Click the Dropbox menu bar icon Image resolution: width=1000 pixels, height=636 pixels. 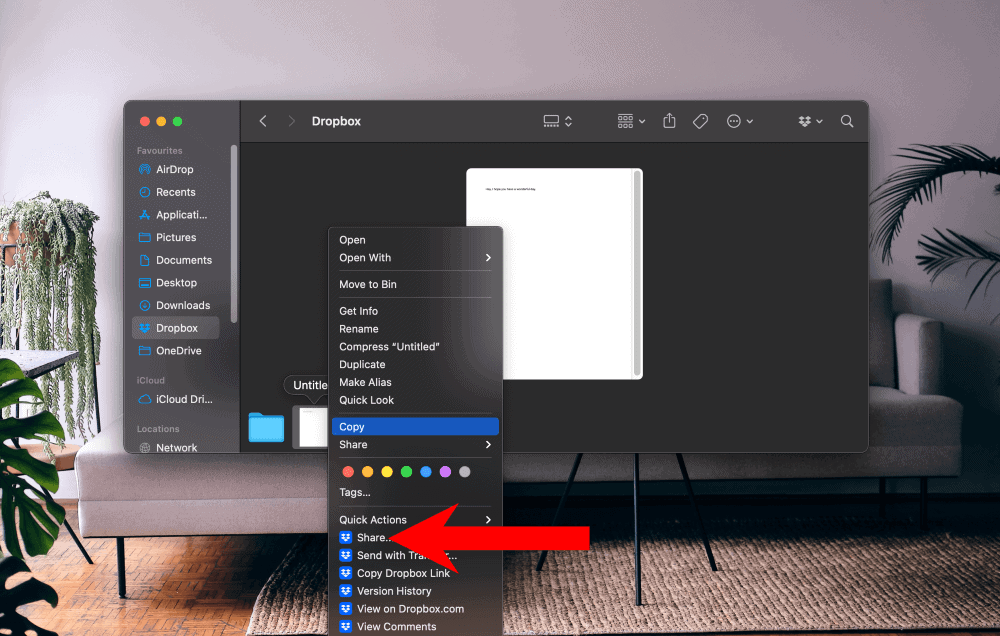[x=806, y=120]
